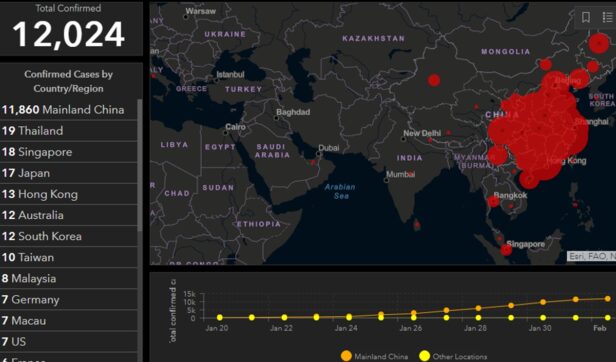This screenshot has width=616, height=362.
Task: Click the Germany entry with 7 cases
Action: (x=68, y=300)
